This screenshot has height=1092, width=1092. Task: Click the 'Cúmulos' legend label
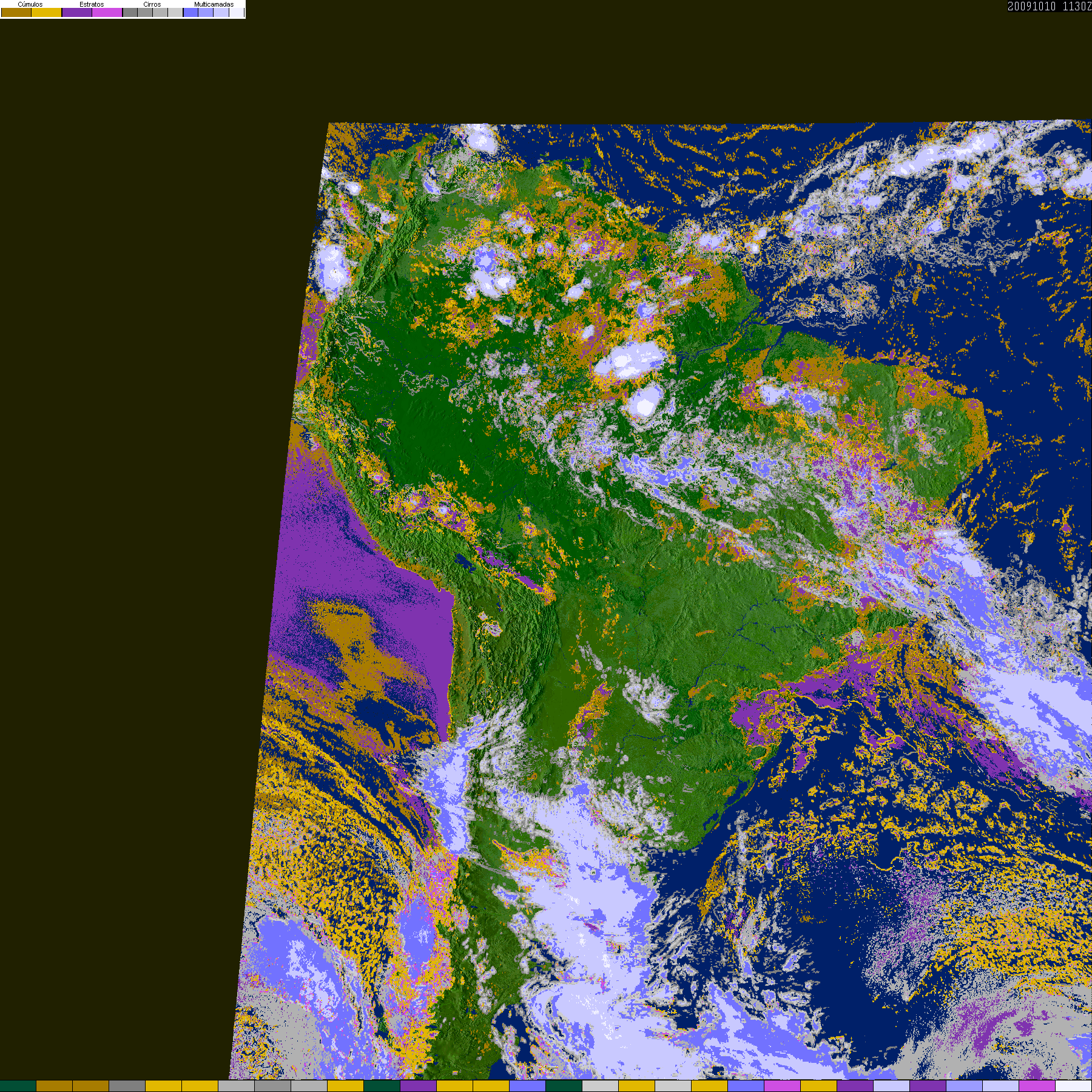30,4
